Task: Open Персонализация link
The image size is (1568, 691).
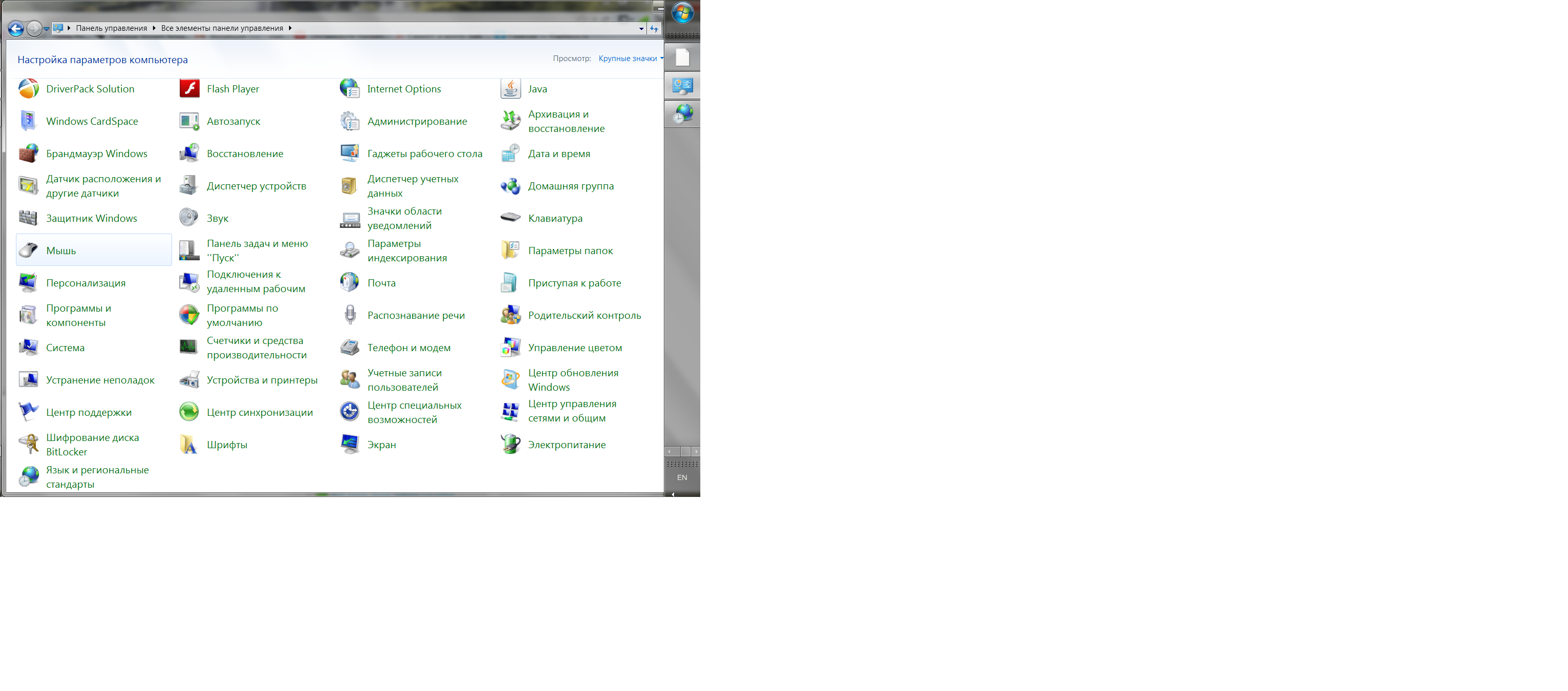Action: tap(86, 282)
